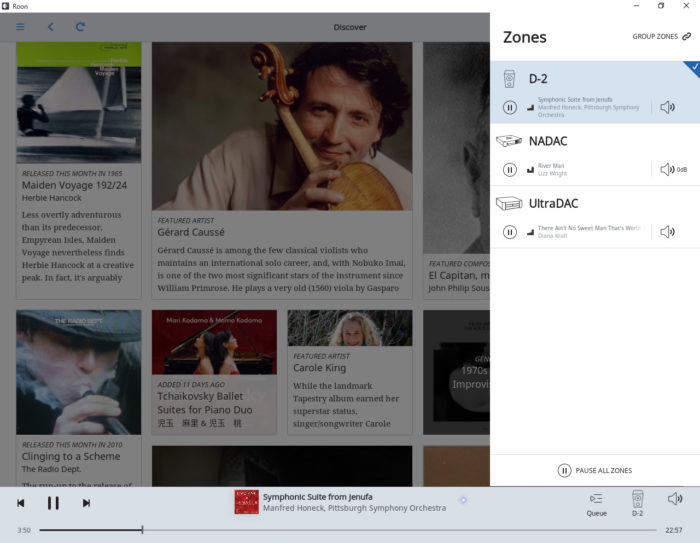Image resolution: width=700 pixels, height=543 pixels.
Task: Seek within the track progress bar
Action: click(x=348, y=530)
